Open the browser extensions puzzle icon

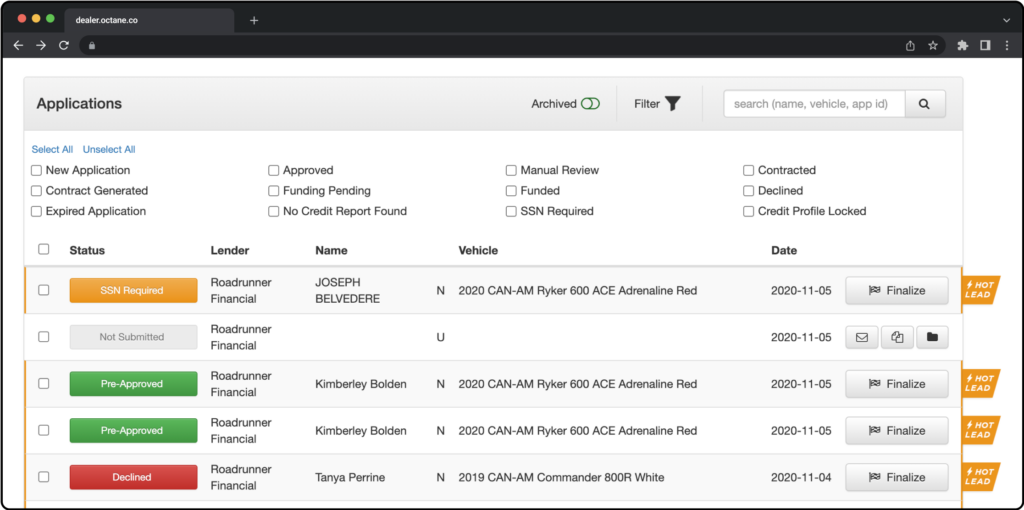click(x=962, y=45)
